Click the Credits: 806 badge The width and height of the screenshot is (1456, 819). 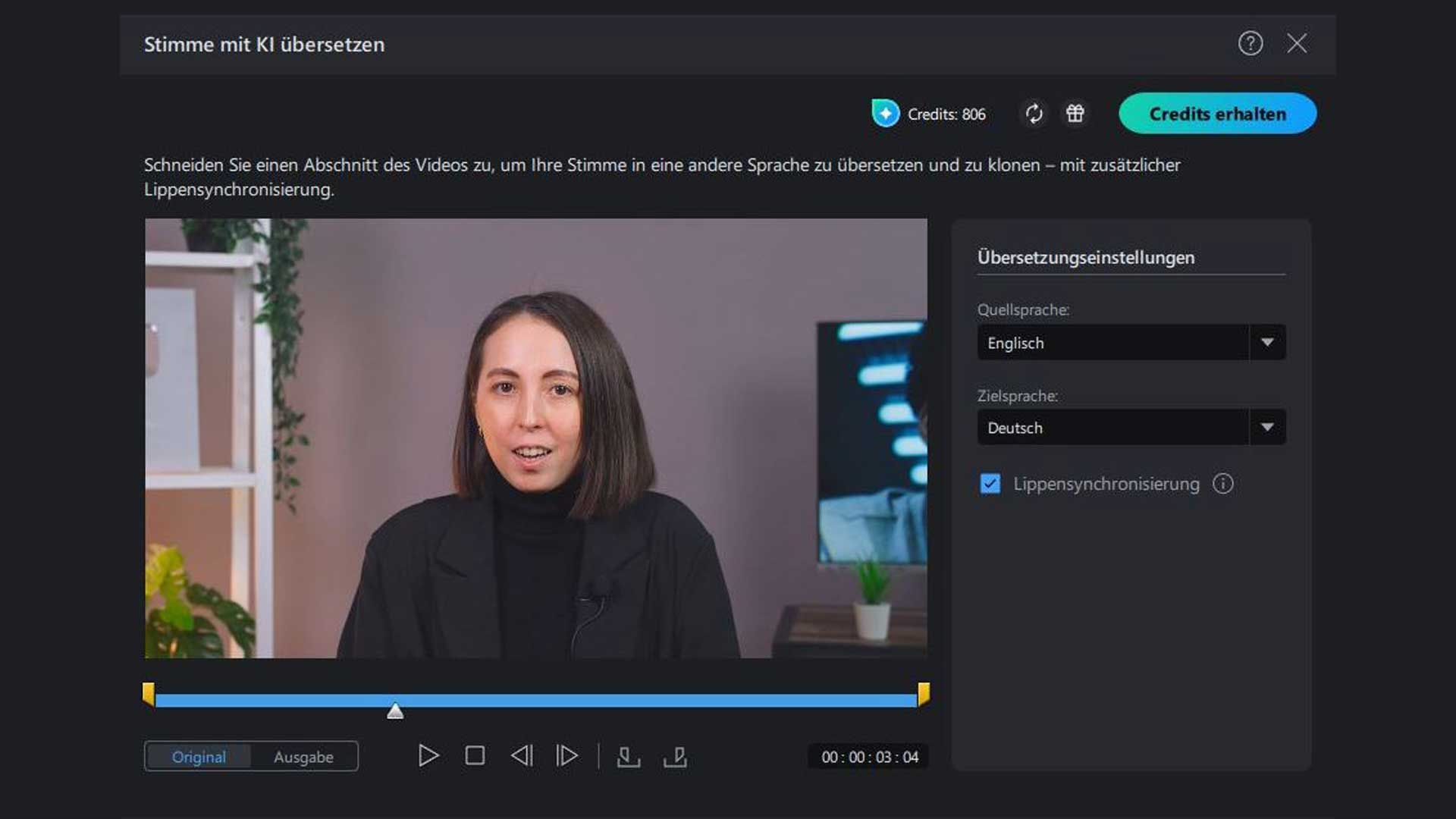[929, 114]
